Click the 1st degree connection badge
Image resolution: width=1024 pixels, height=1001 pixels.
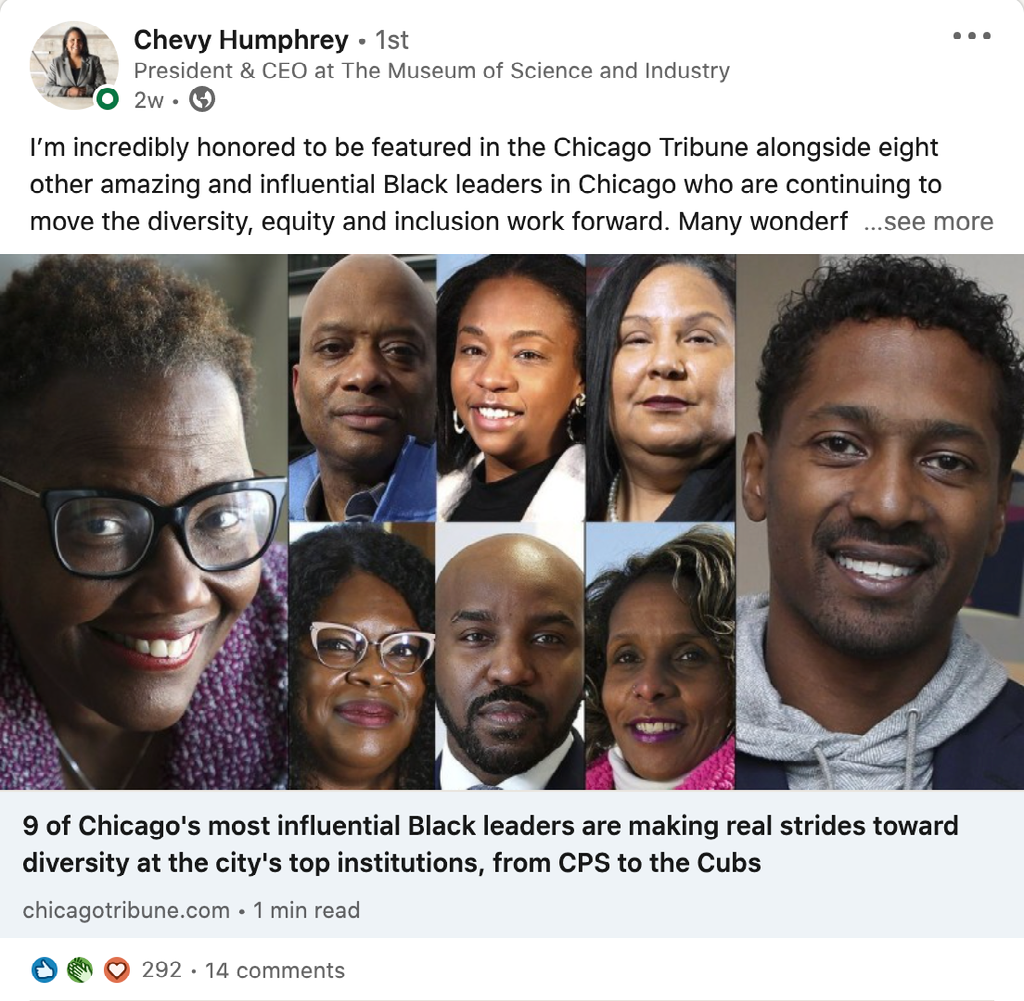tap(392, 40)
